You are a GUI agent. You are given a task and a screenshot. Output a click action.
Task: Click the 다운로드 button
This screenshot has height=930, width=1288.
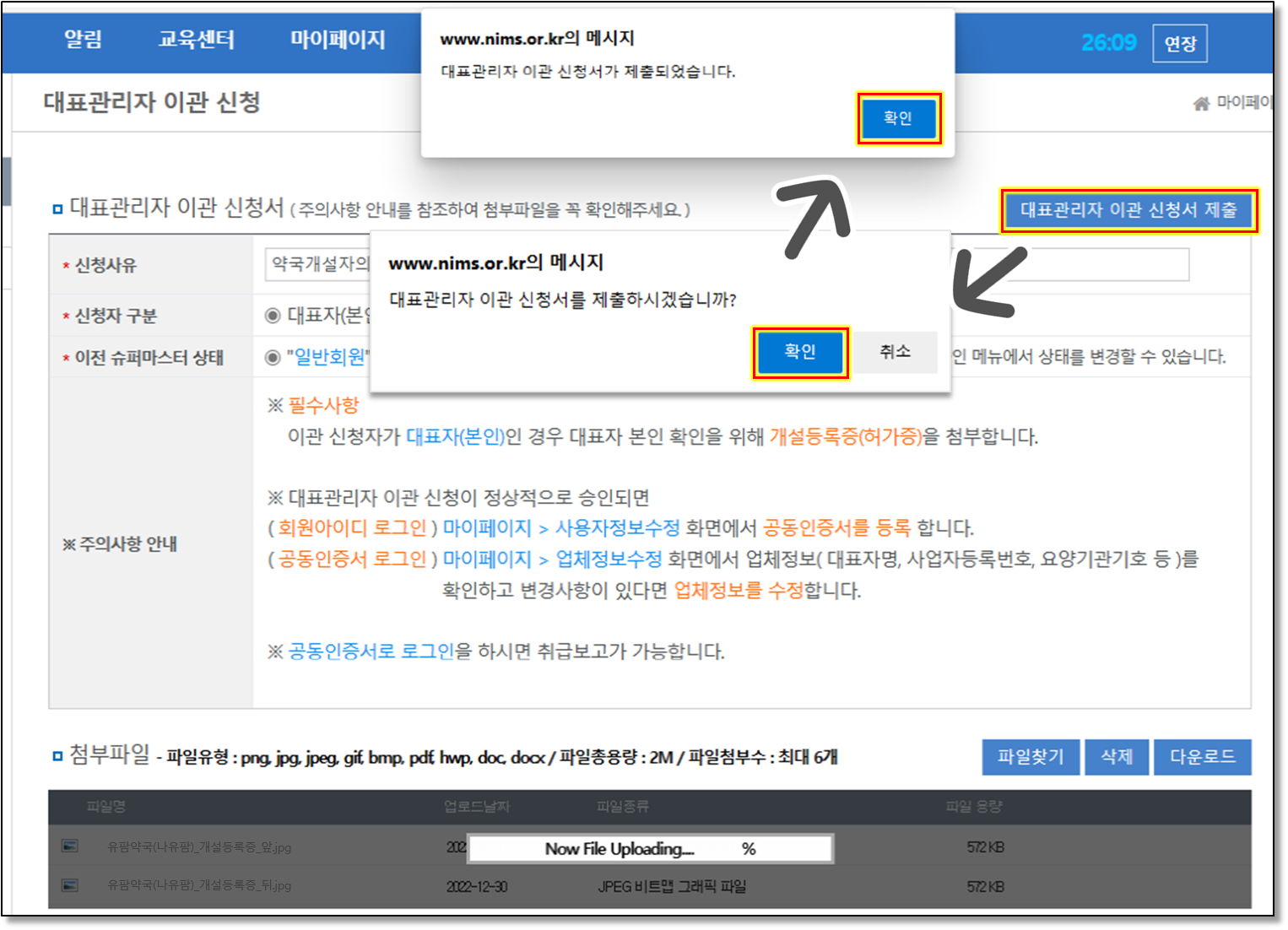(1202, 757)
